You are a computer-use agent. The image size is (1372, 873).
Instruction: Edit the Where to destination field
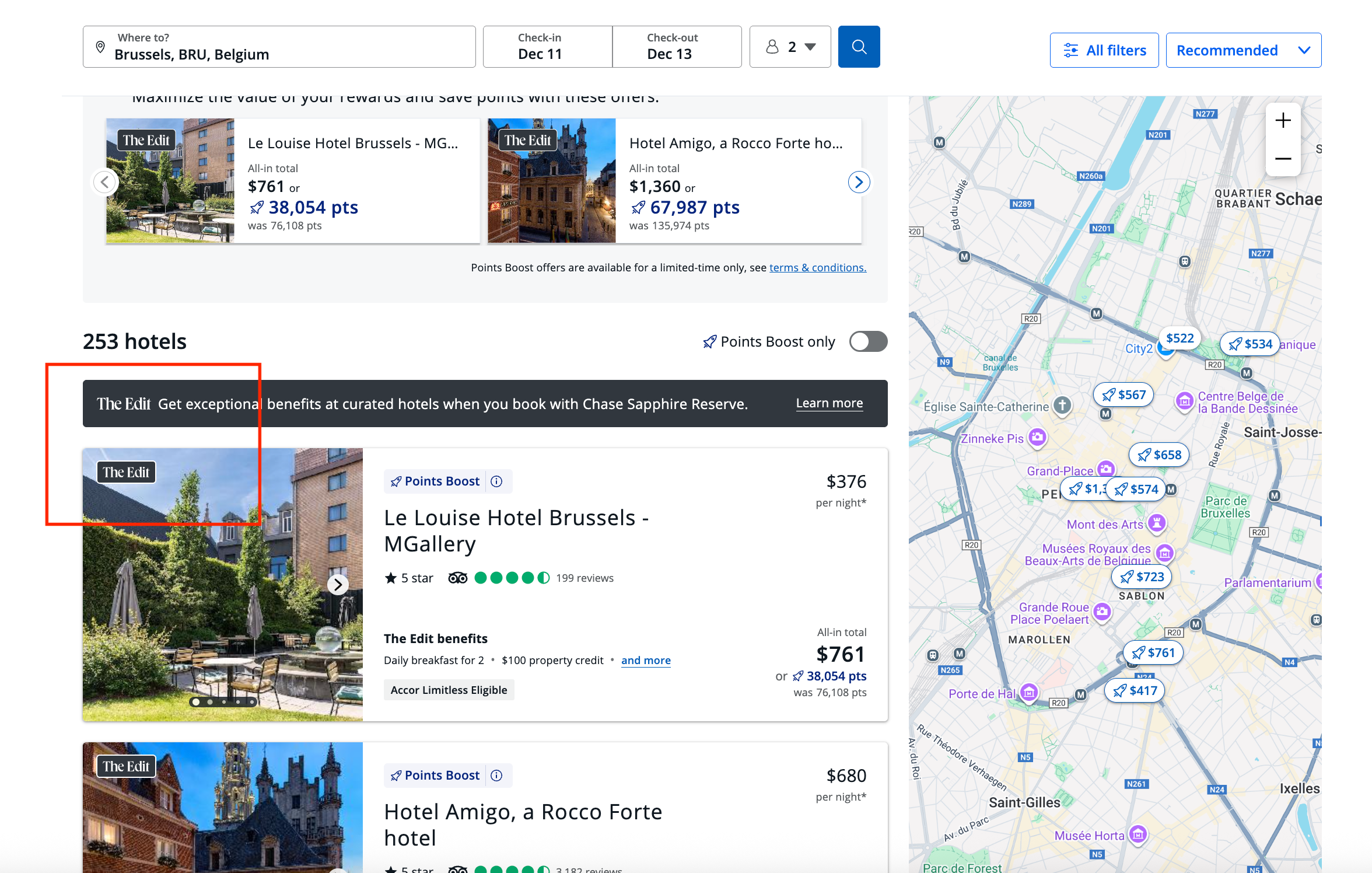pyautogui.click(x=279, y=47)
